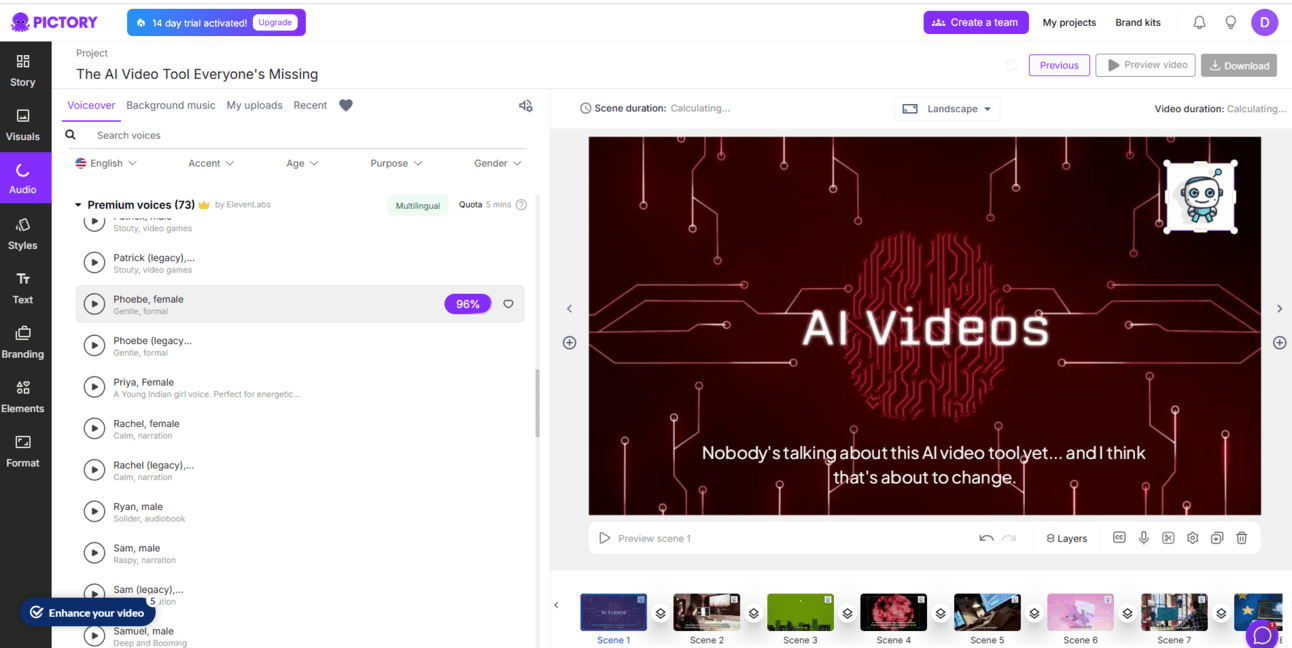
Task: Duplicate the current scene
Action: click(x=1217, y=538)
